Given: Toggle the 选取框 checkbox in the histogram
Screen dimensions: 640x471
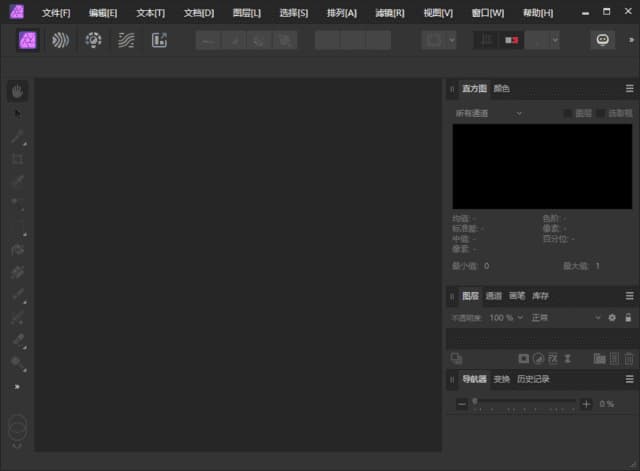Looking at the screenshot, I should [601, 114].
